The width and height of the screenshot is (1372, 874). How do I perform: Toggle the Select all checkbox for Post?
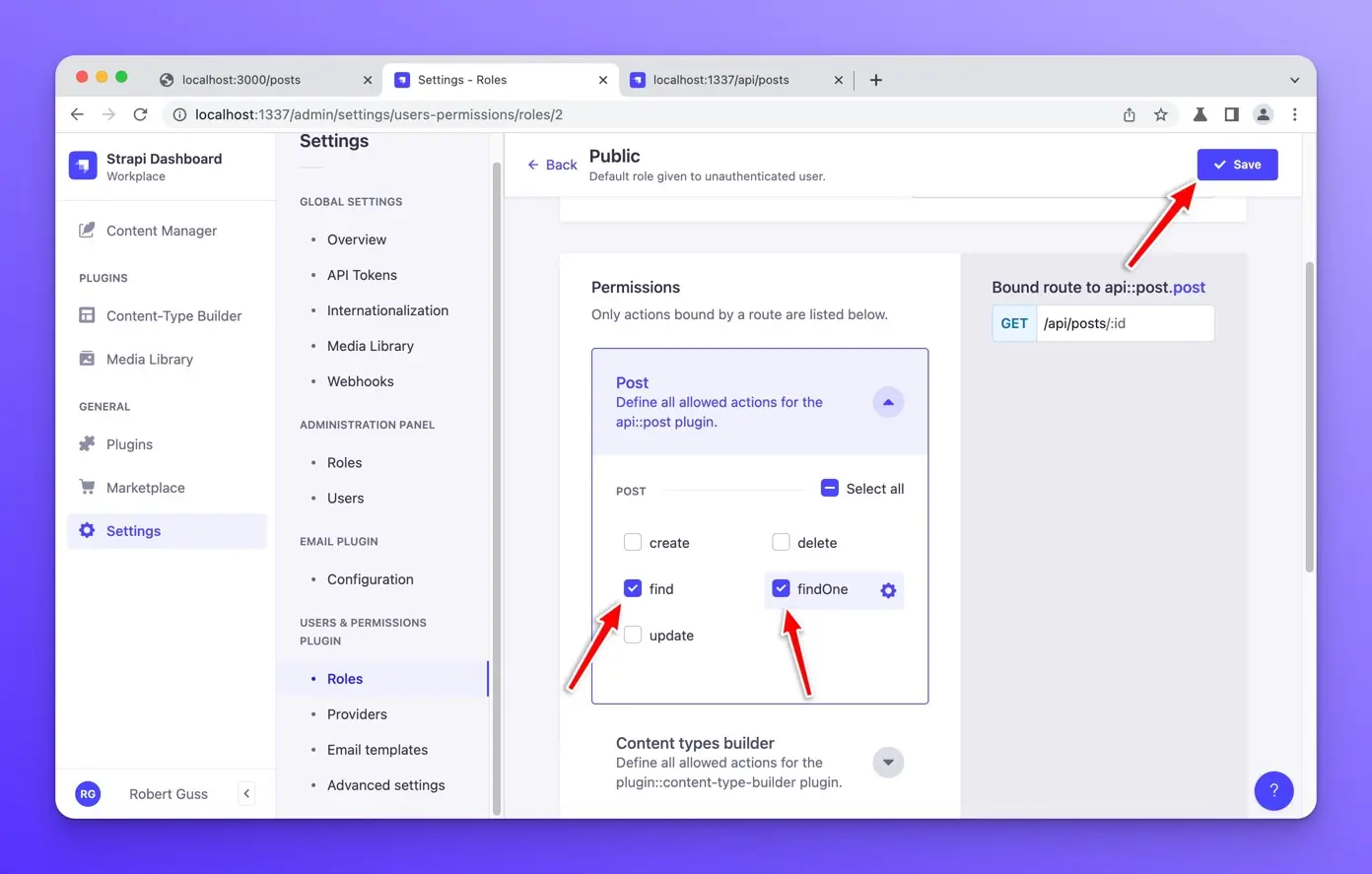830,488
